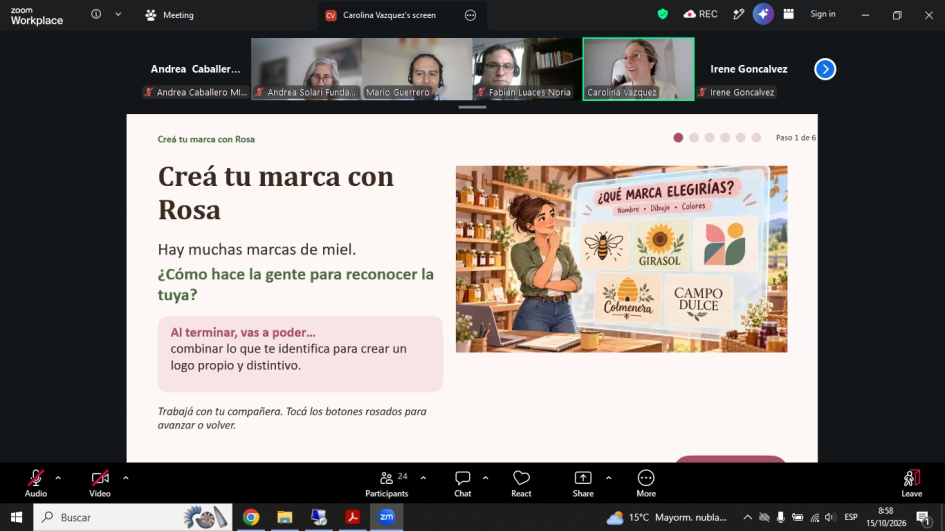The height and width of the screenshot is (531, 945).
Task: Open the Adobe Acrobat taskbar icon
Action: 353,517
